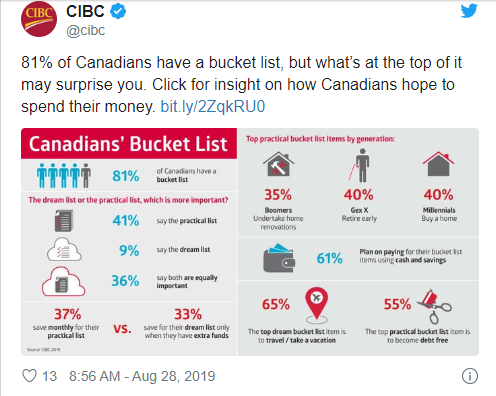Like the tweet with heart icon
Image resolution: width=496 pixels, height=396 pixels.
[x=29, y=376]
